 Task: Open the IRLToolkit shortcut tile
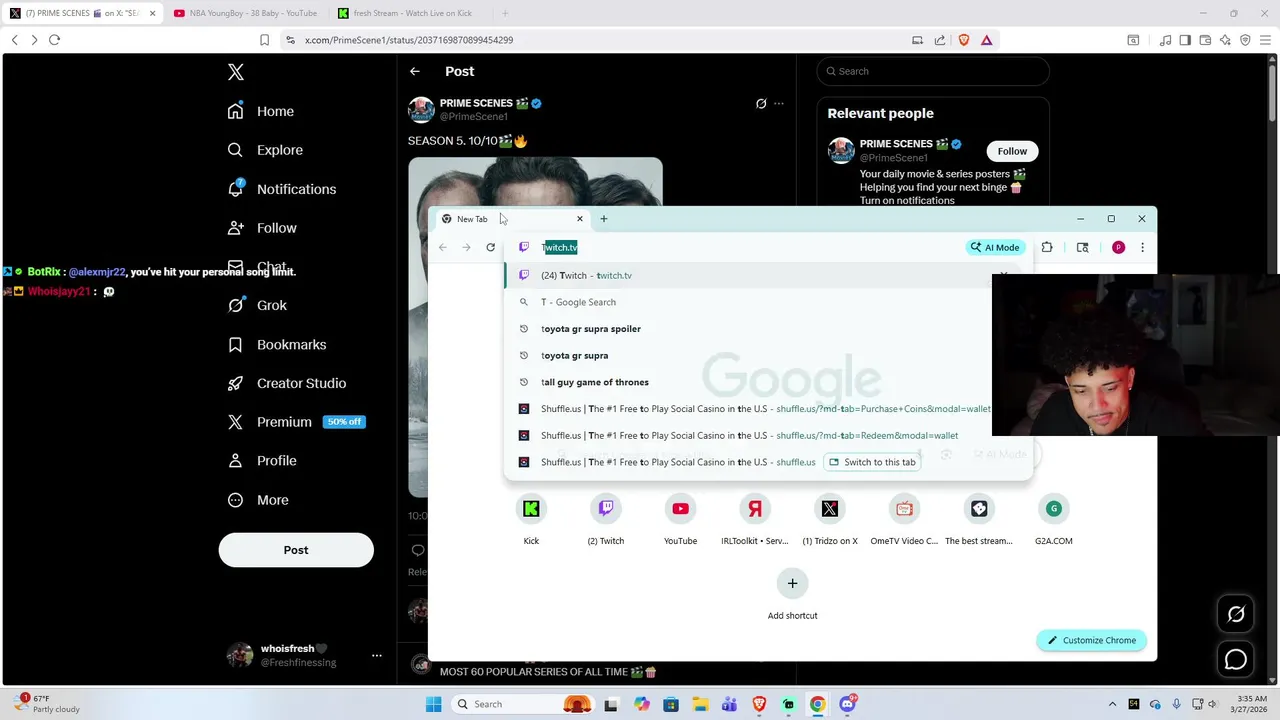point(755,519)
